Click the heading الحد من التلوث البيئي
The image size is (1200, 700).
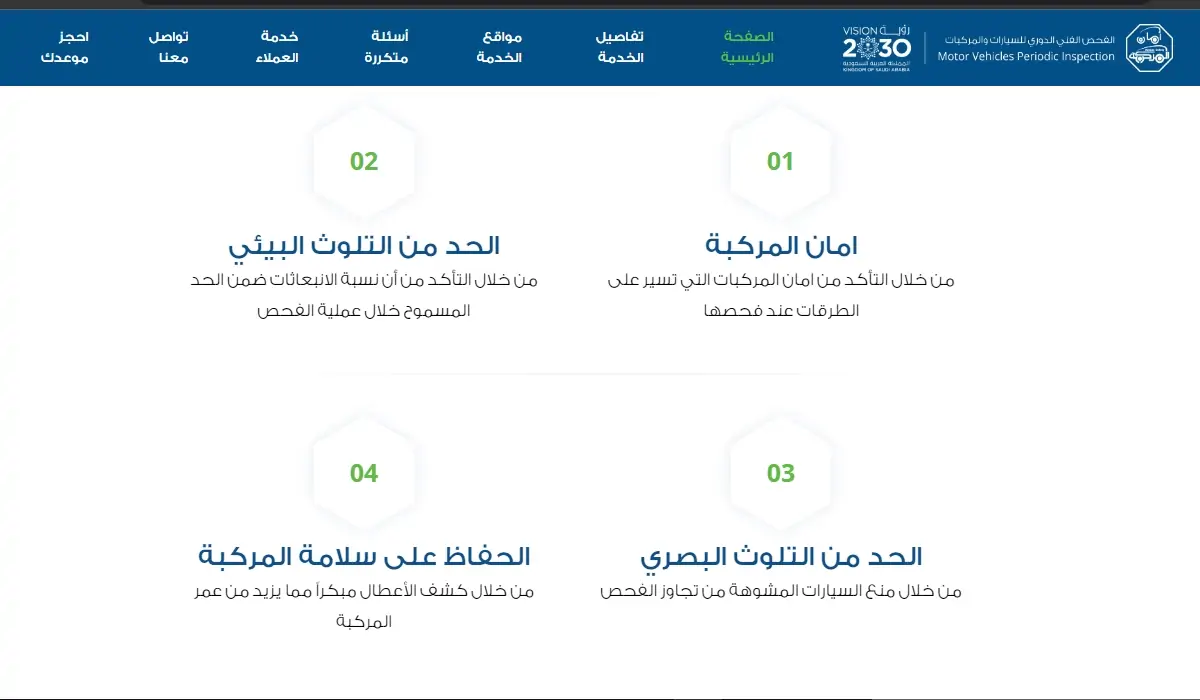click(x=364, y=244)
